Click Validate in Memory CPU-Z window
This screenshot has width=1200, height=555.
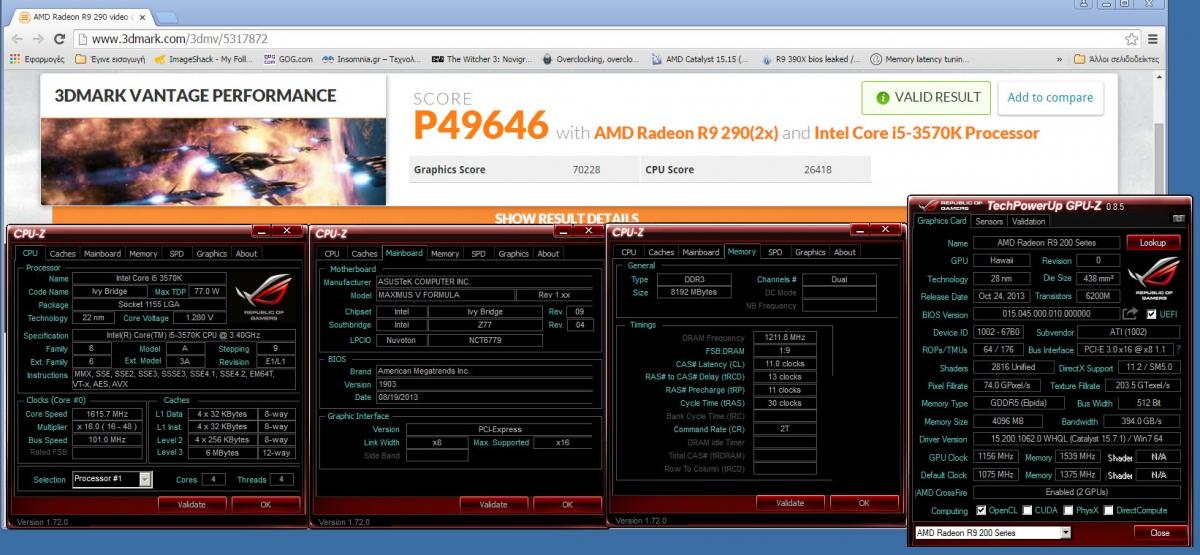[791, 502]
